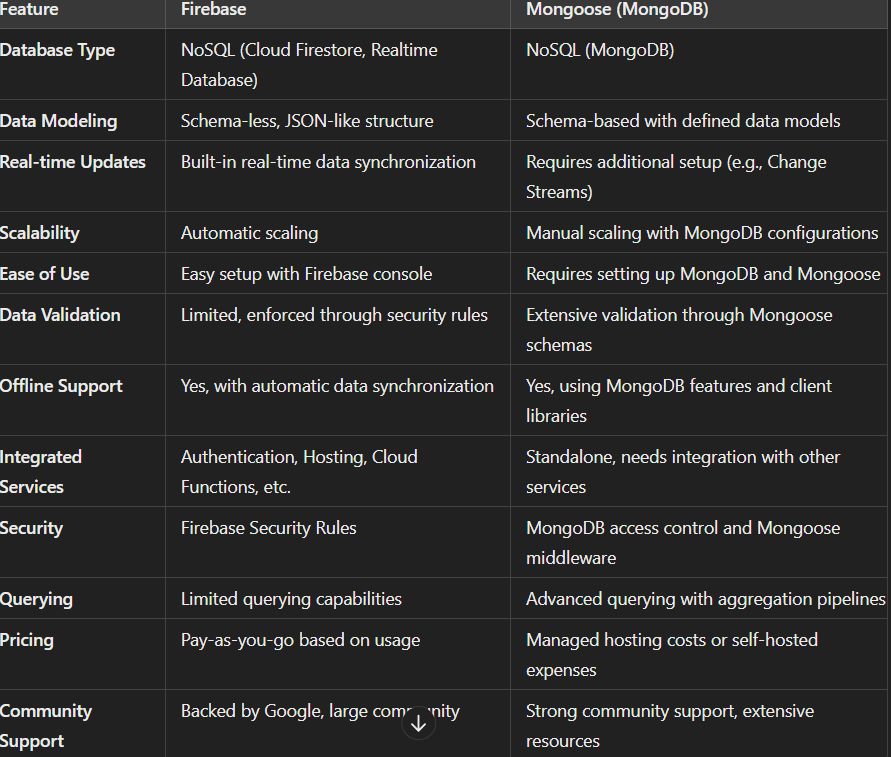The width and height of the screenshot is (891, 757).
Task: Click the Data Modeling row label
Action: 58,121
